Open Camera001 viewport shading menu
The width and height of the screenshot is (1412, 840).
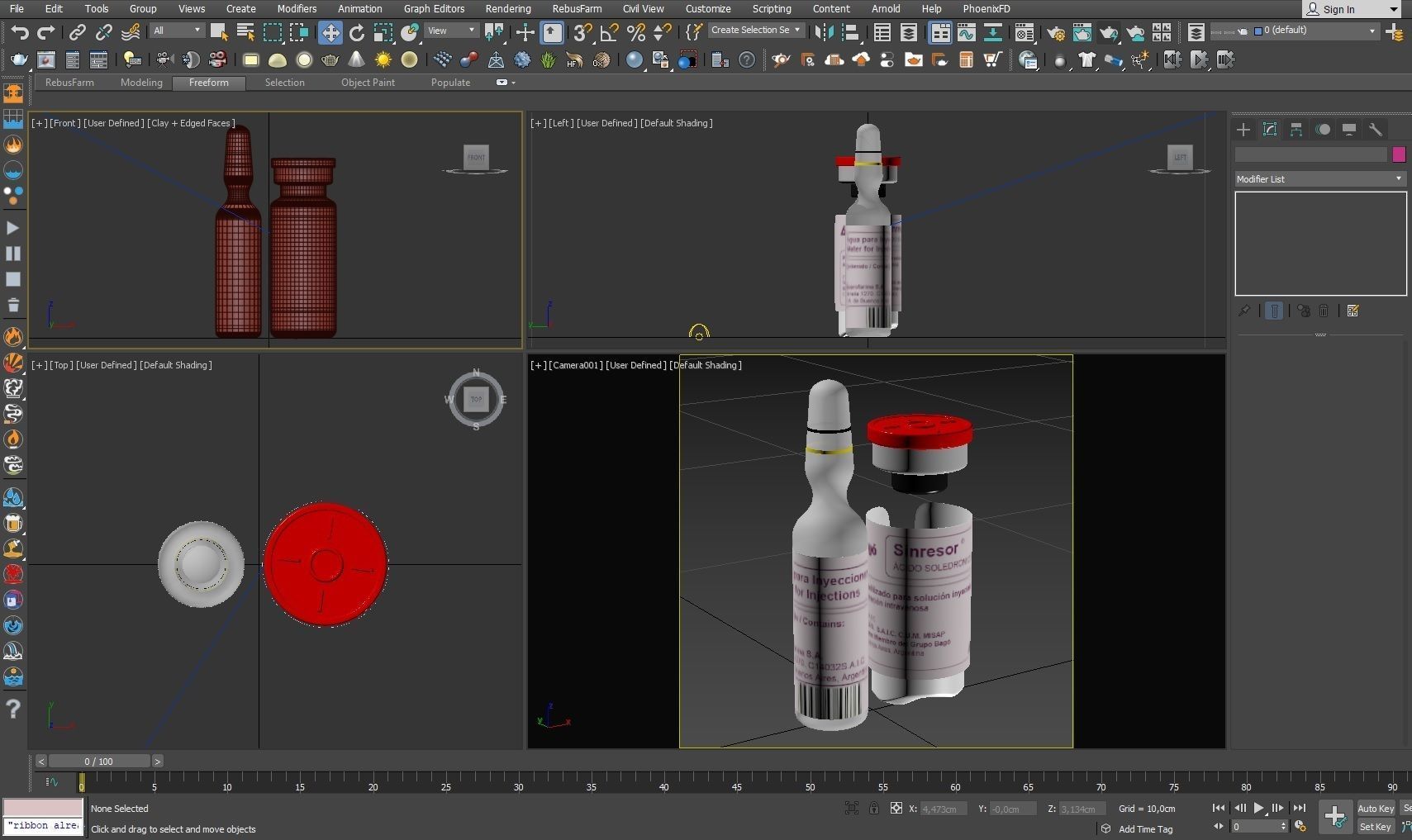(x=705, y=365)
